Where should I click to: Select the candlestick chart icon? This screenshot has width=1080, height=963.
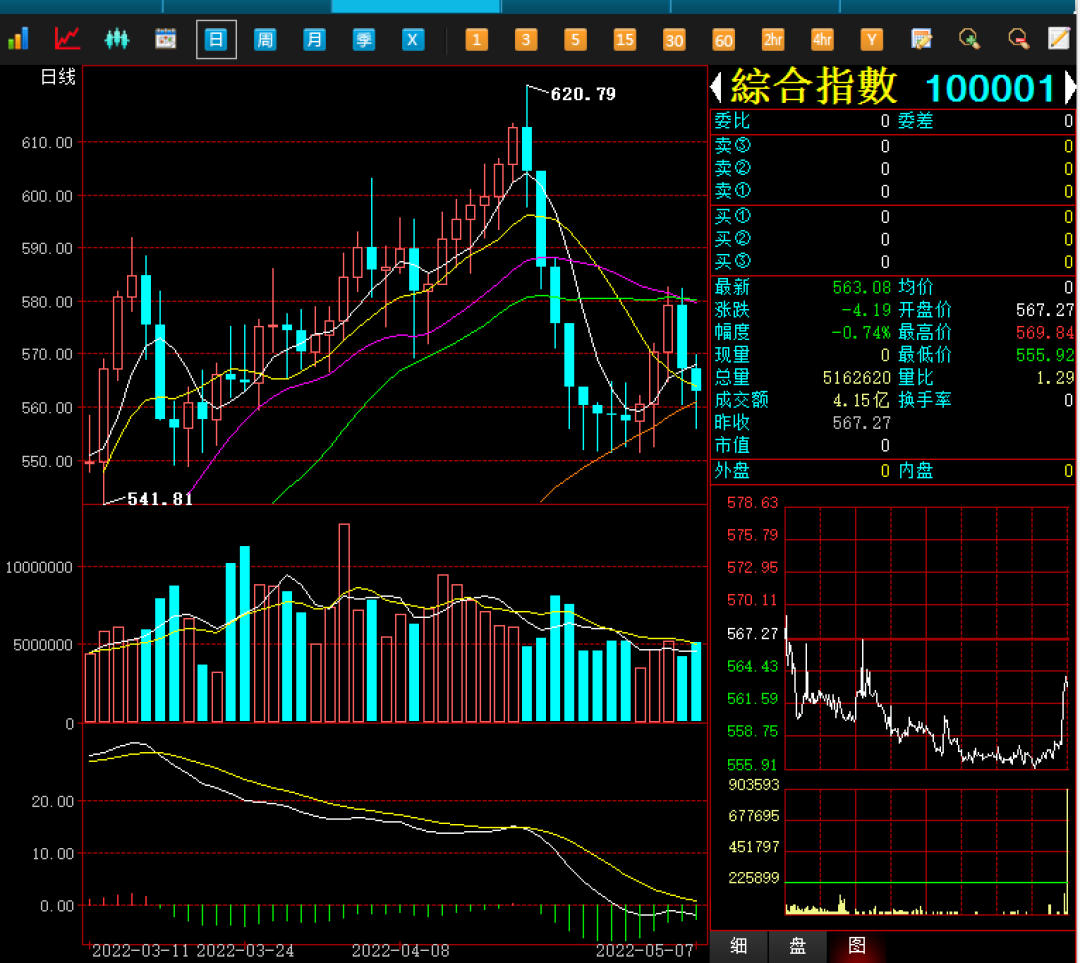pos(116,39)
